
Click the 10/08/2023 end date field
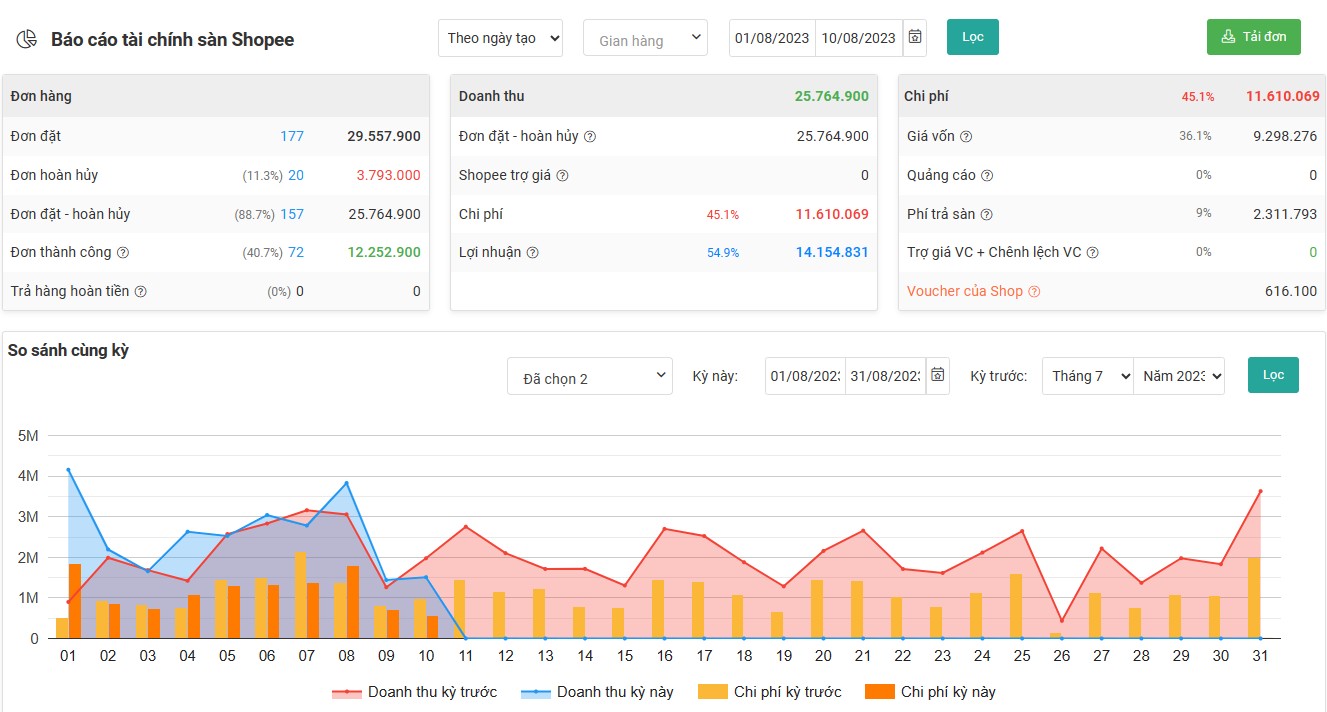859,38
